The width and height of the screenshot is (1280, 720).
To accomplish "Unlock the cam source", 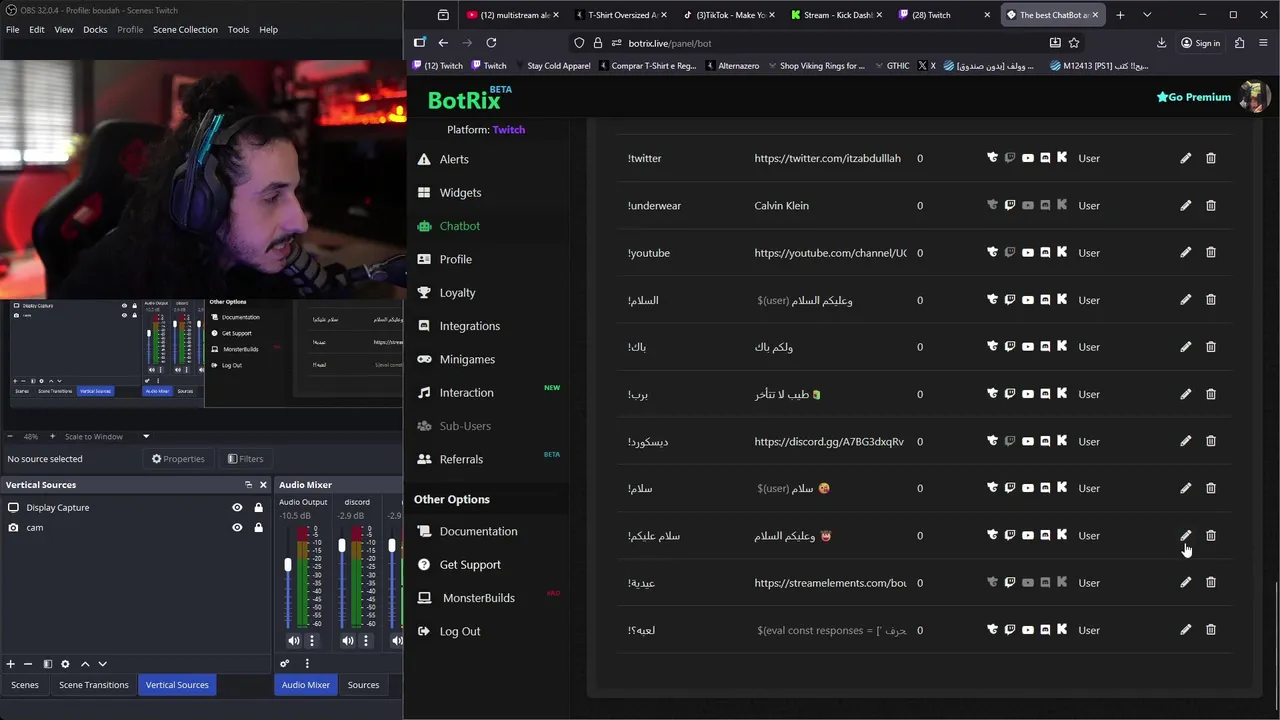I will pos(258,527).
